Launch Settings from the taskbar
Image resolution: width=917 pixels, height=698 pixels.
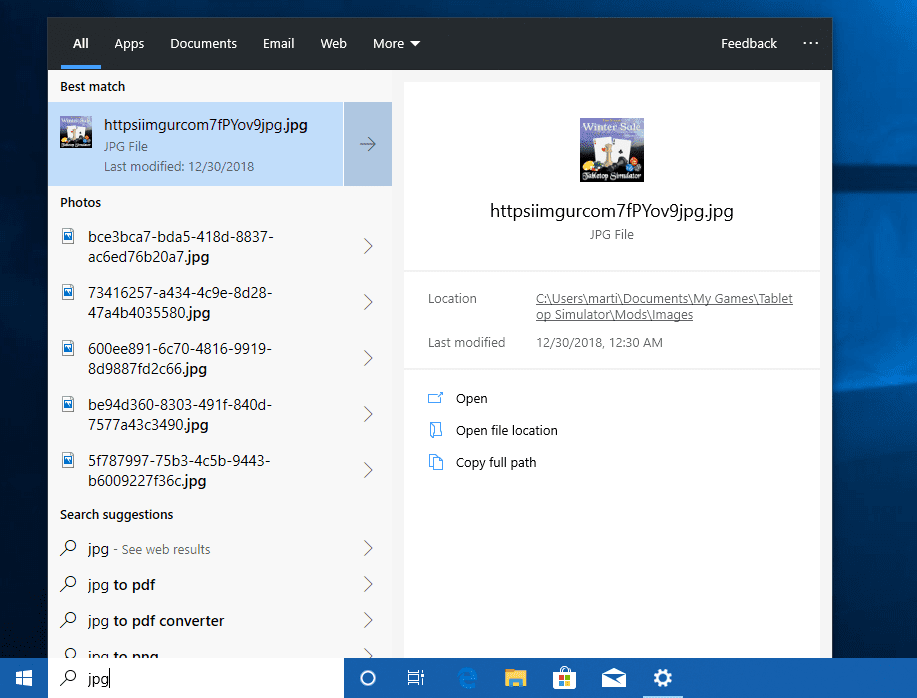pos(662,678)
